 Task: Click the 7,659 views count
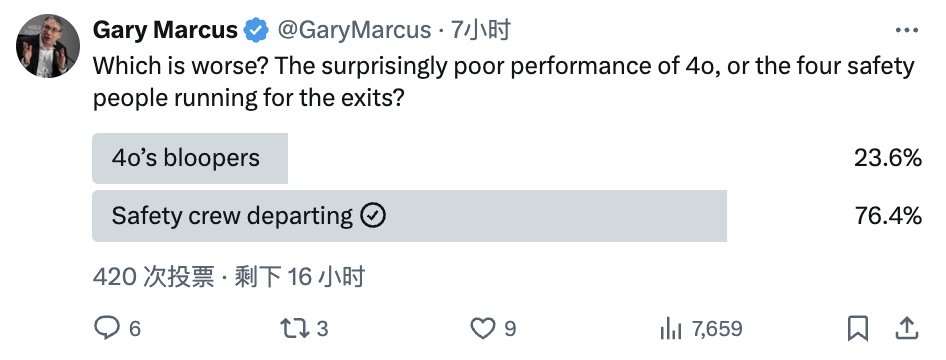717,329
